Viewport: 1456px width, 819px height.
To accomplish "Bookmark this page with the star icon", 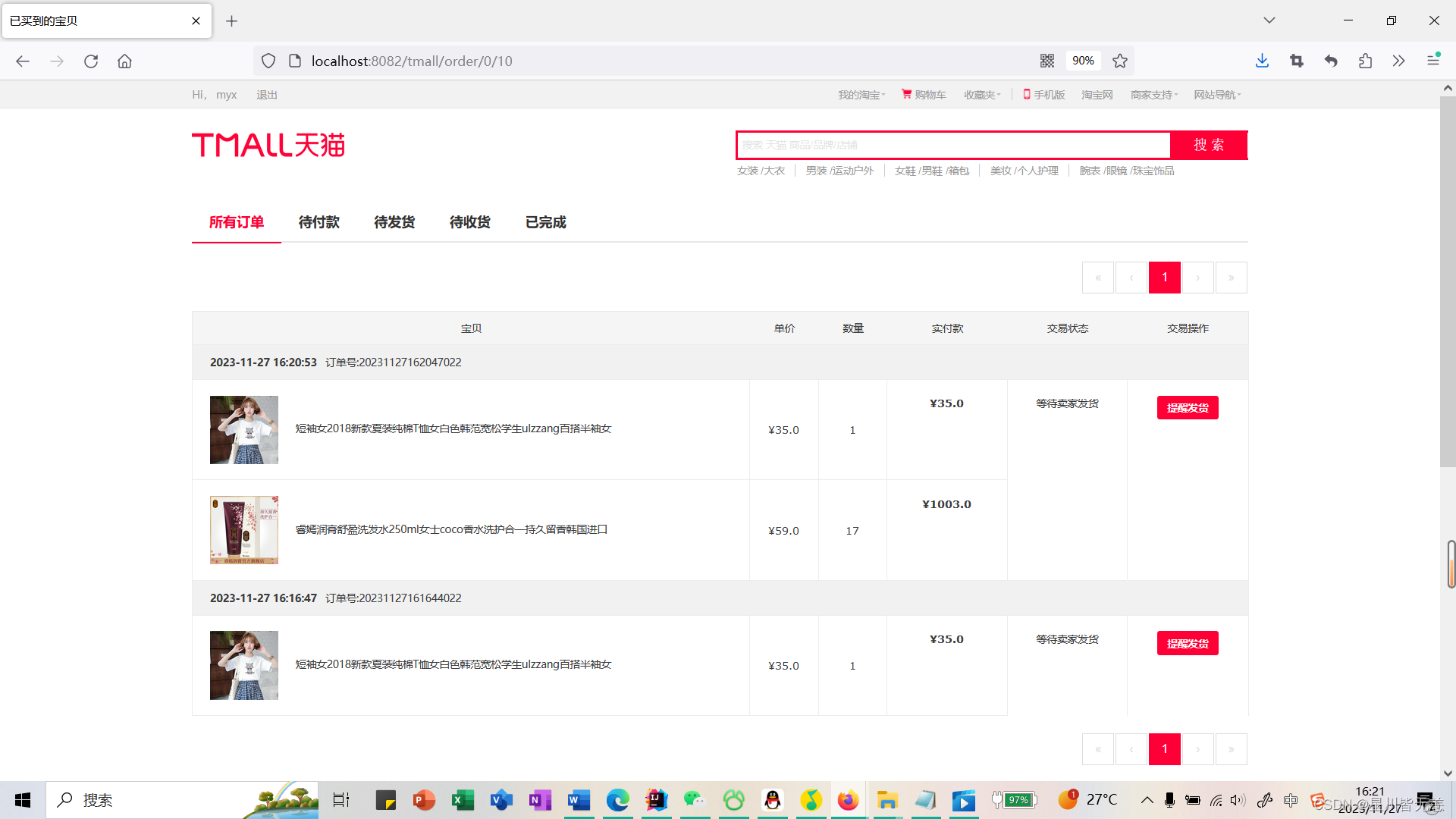I will 1120,61.
